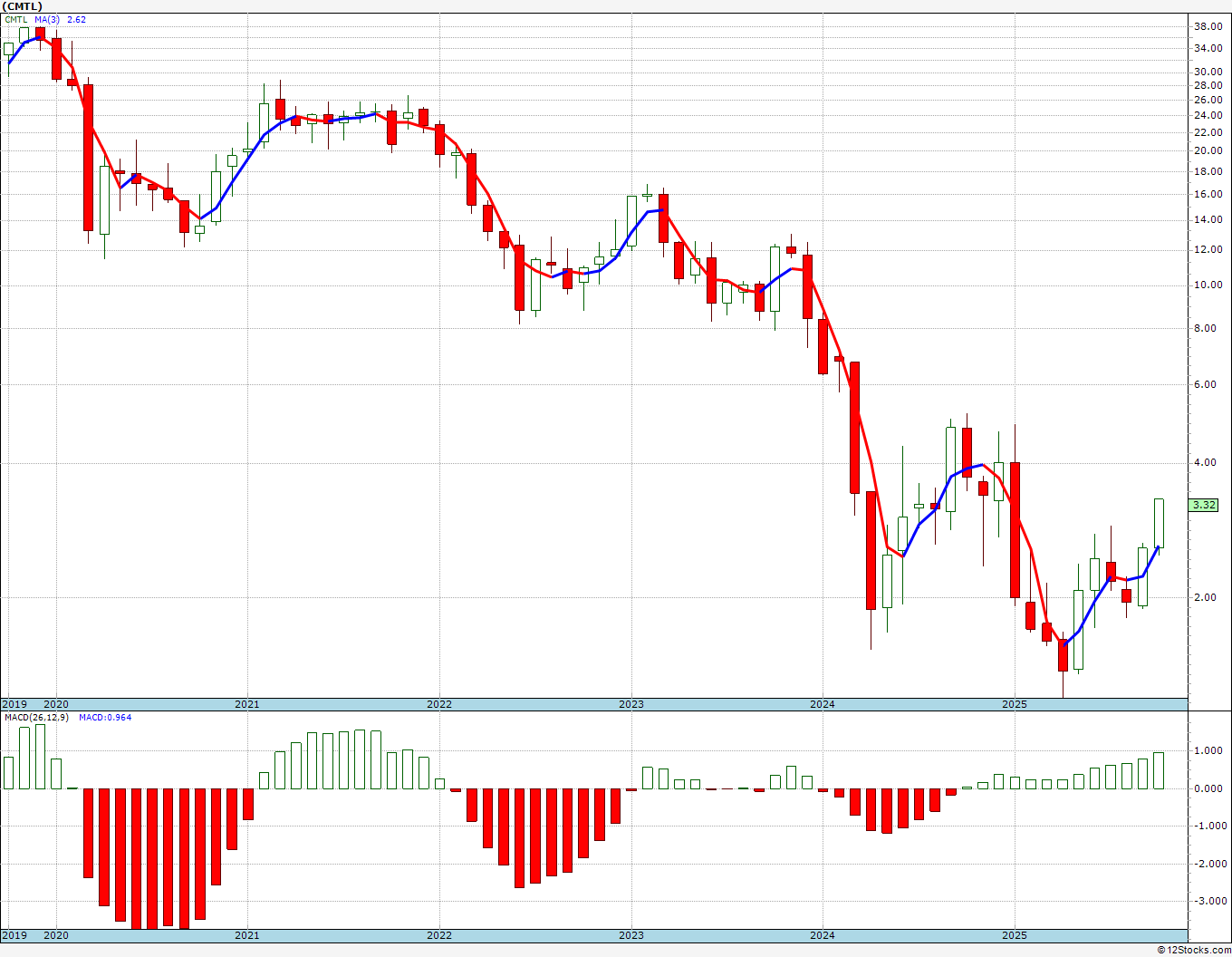Click the 3.32 current price tag
1232x957 pixels.
point(1204,505)
